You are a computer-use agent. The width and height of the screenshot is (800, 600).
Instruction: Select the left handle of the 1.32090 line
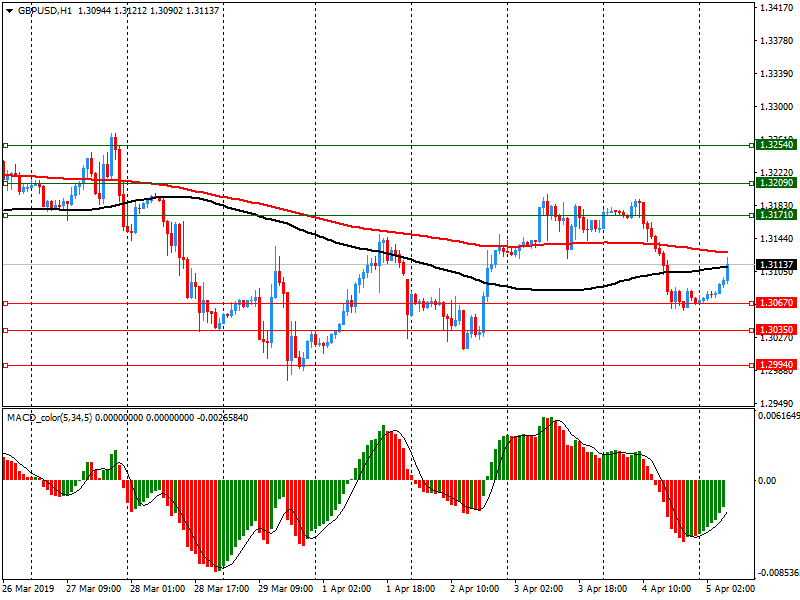click(5, 183)
